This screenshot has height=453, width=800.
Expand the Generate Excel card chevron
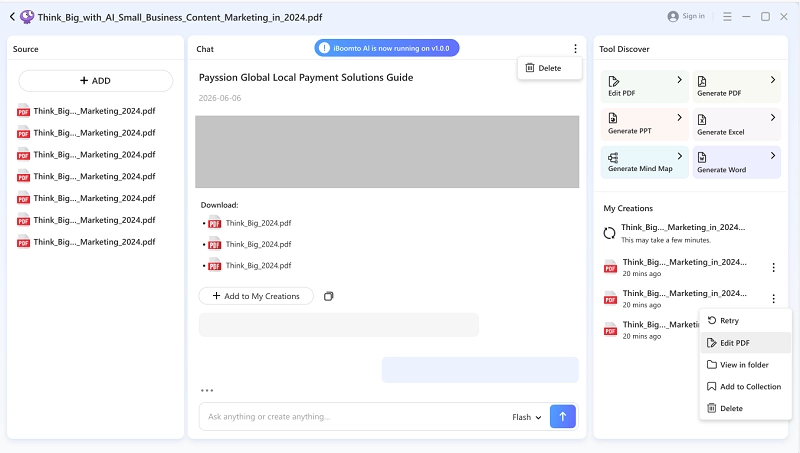[x=772, y=117]
